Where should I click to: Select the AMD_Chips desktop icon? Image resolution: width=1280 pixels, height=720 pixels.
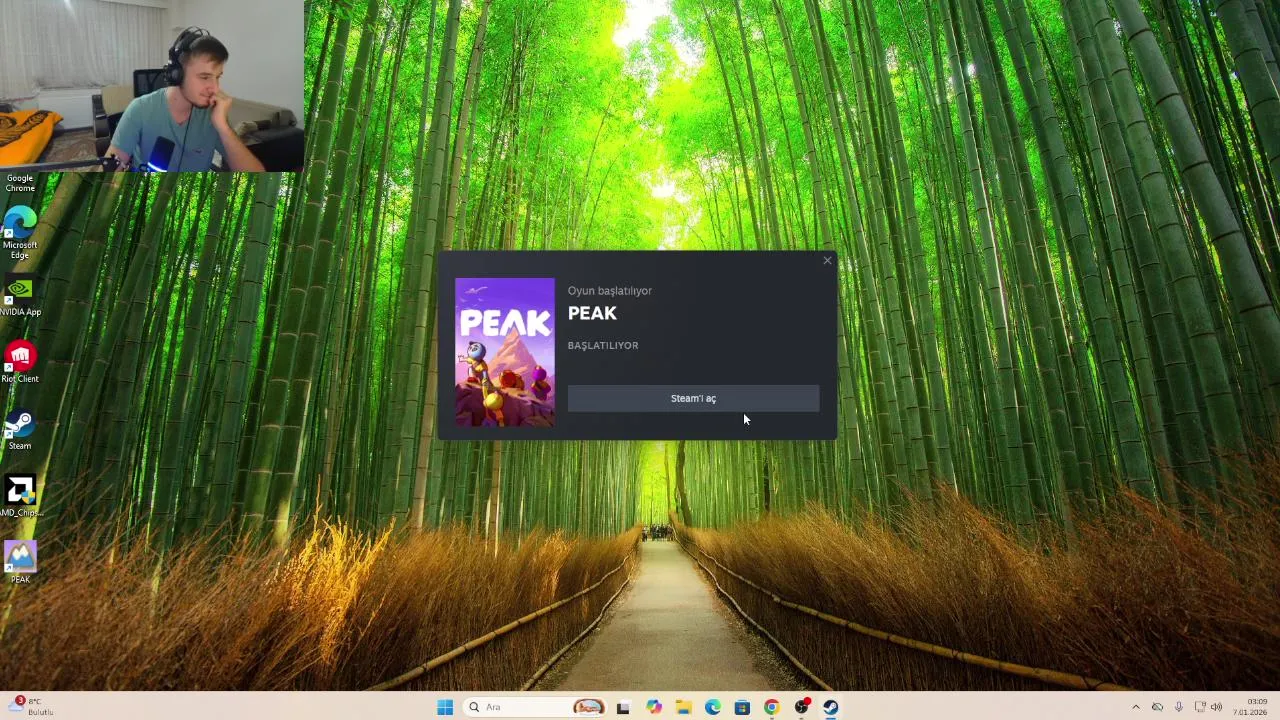point(20,497)
